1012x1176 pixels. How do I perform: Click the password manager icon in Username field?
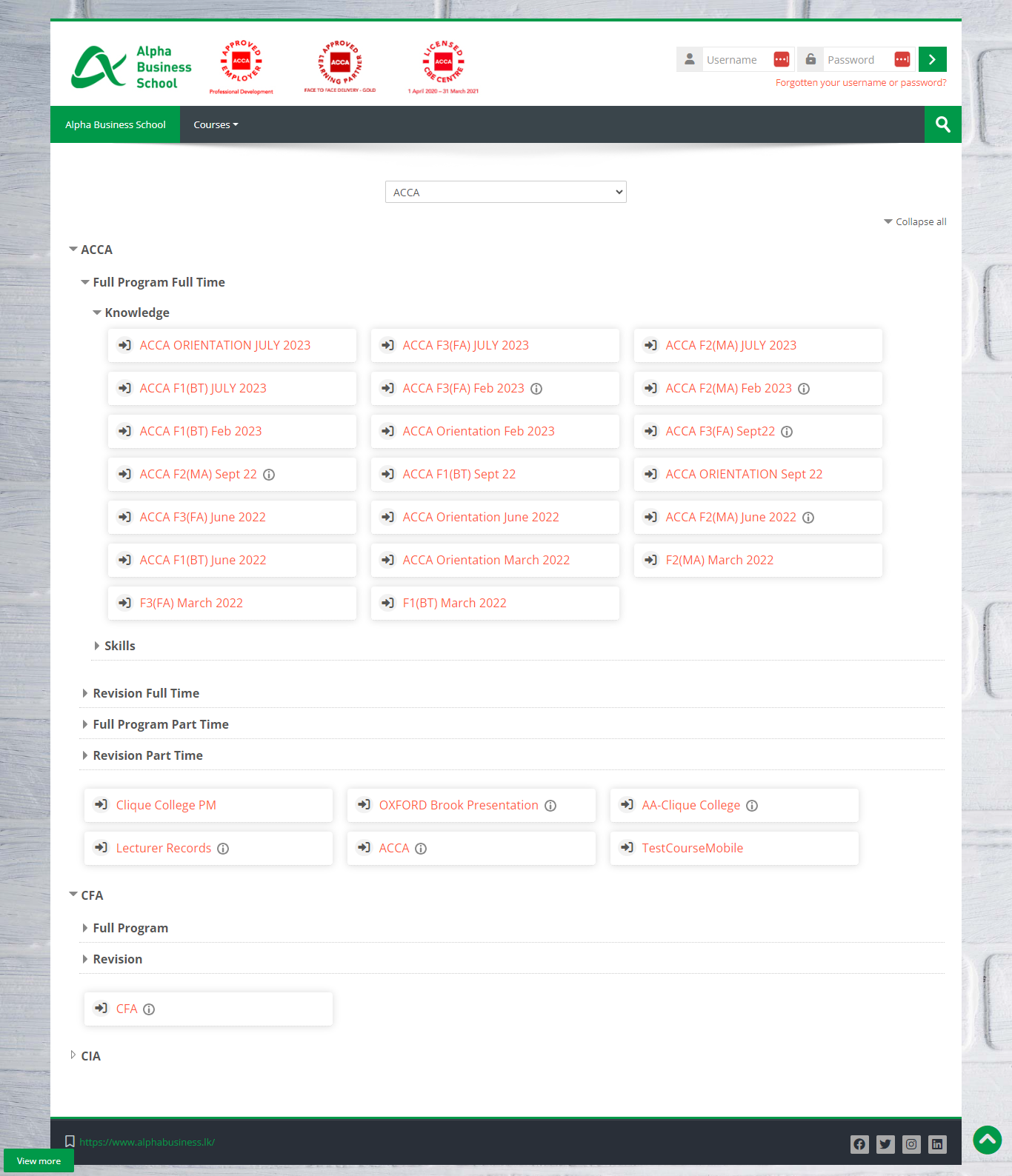click(x=782, y=59)
